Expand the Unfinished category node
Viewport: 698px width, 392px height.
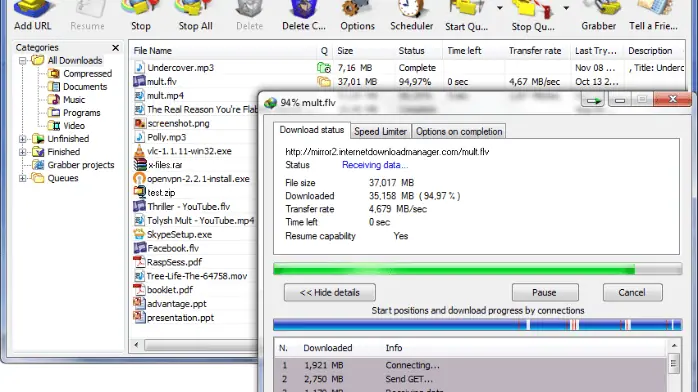[x=22, y=139]
